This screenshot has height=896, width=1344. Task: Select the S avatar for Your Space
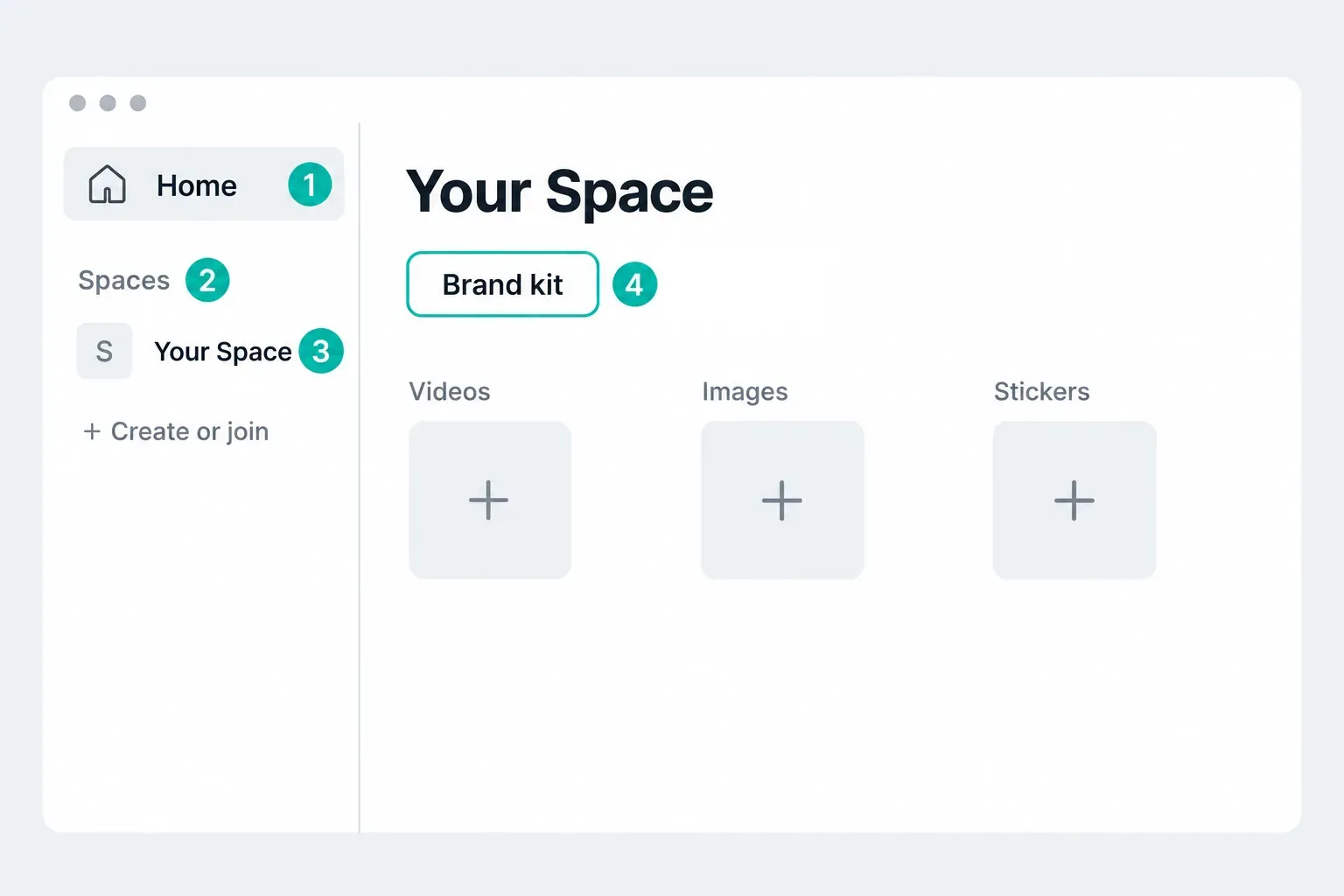(x=104, y=351)
